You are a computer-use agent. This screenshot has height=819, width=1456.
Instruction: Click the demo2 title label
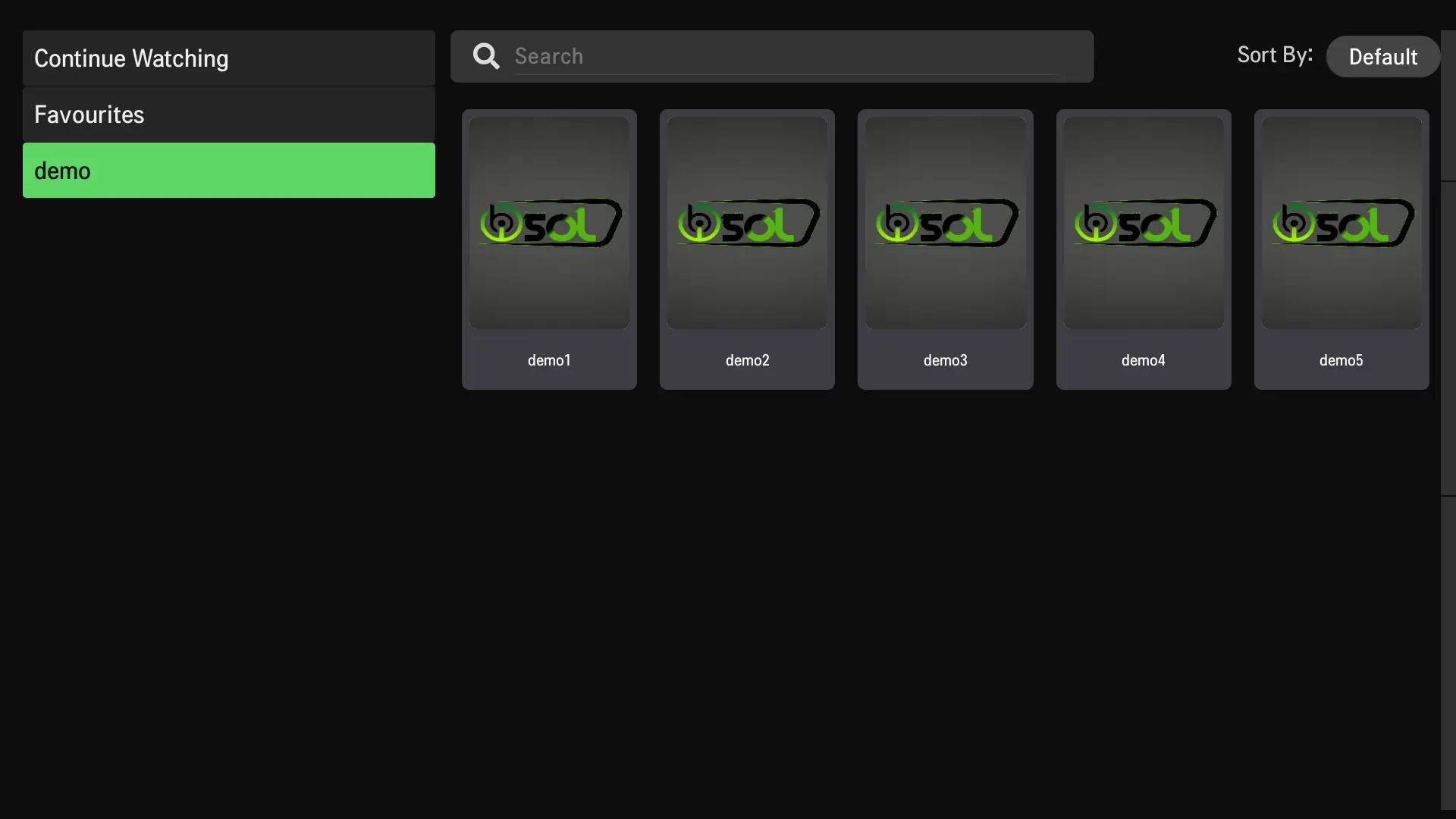point(747,361)
